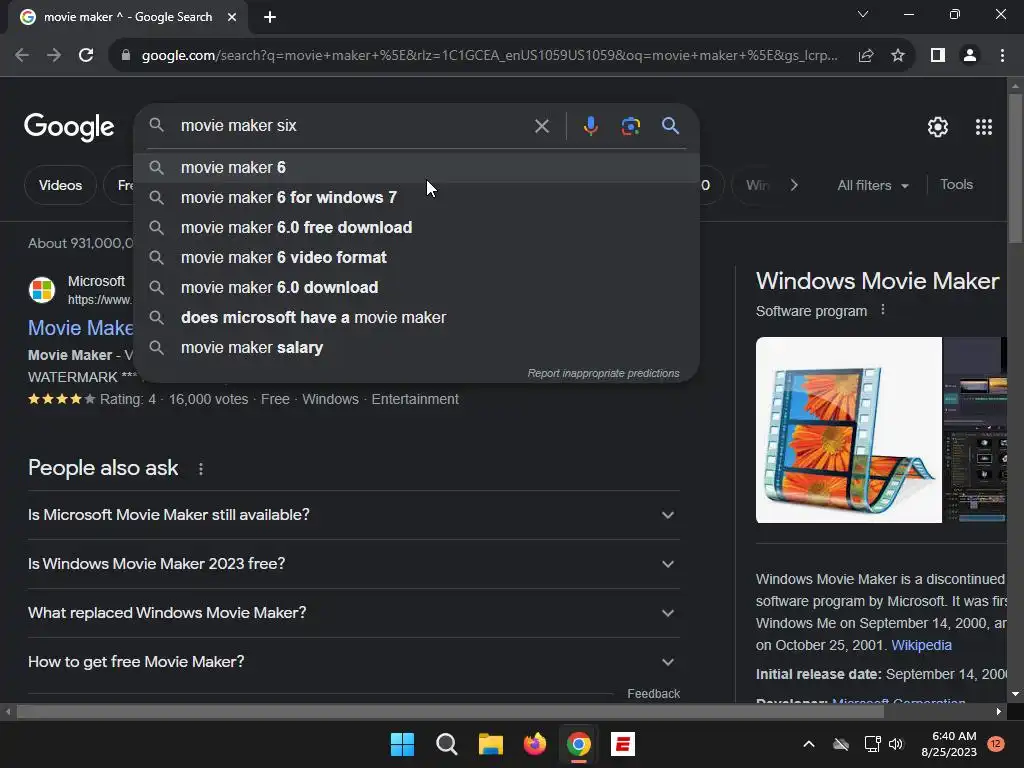Open Chrome side panel icon

[x=938, y=56]
